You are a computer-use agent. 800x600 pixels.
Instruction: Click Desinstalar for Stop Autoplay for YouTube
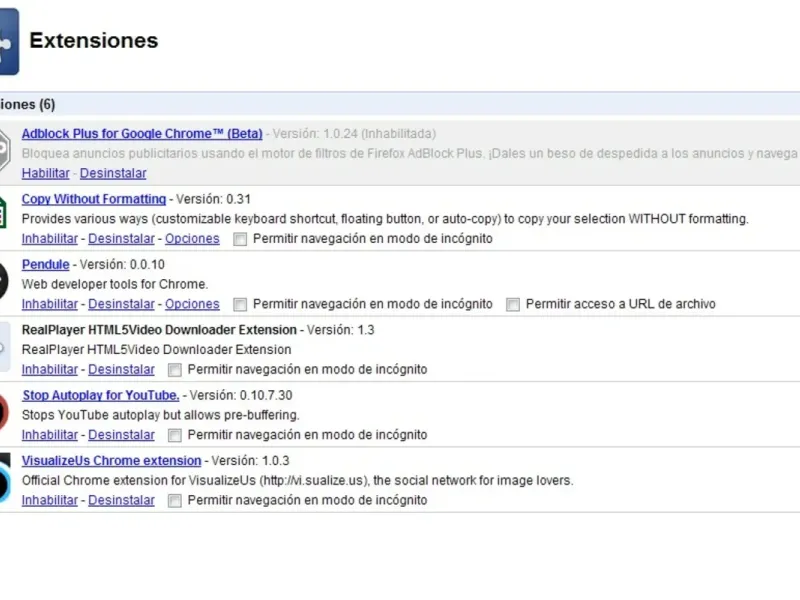121,435
